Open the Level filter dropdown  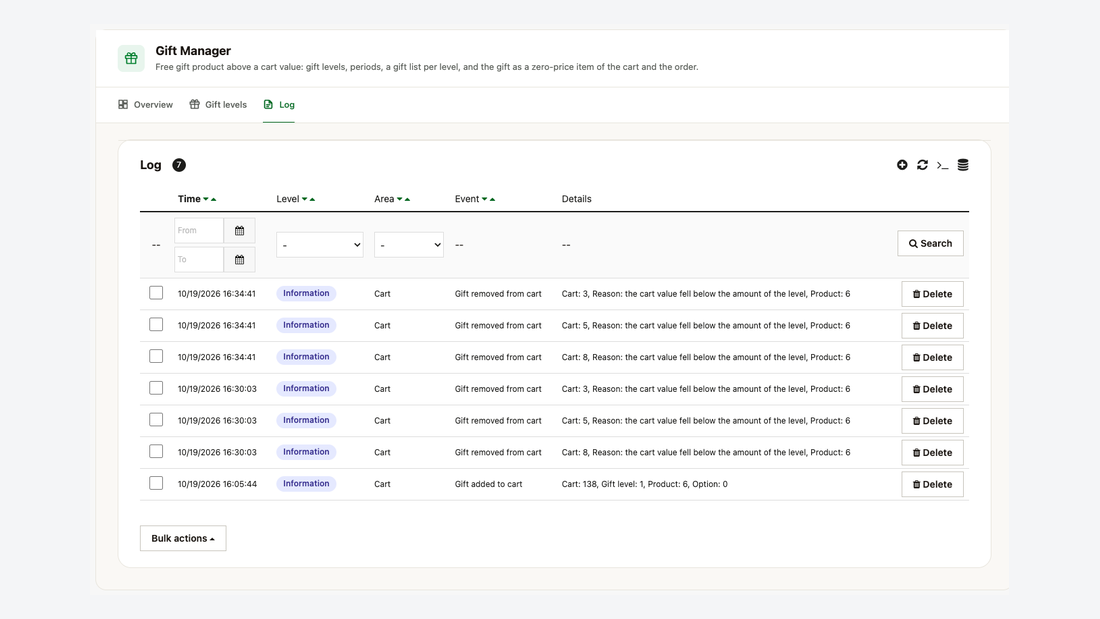tap(320, 245)
